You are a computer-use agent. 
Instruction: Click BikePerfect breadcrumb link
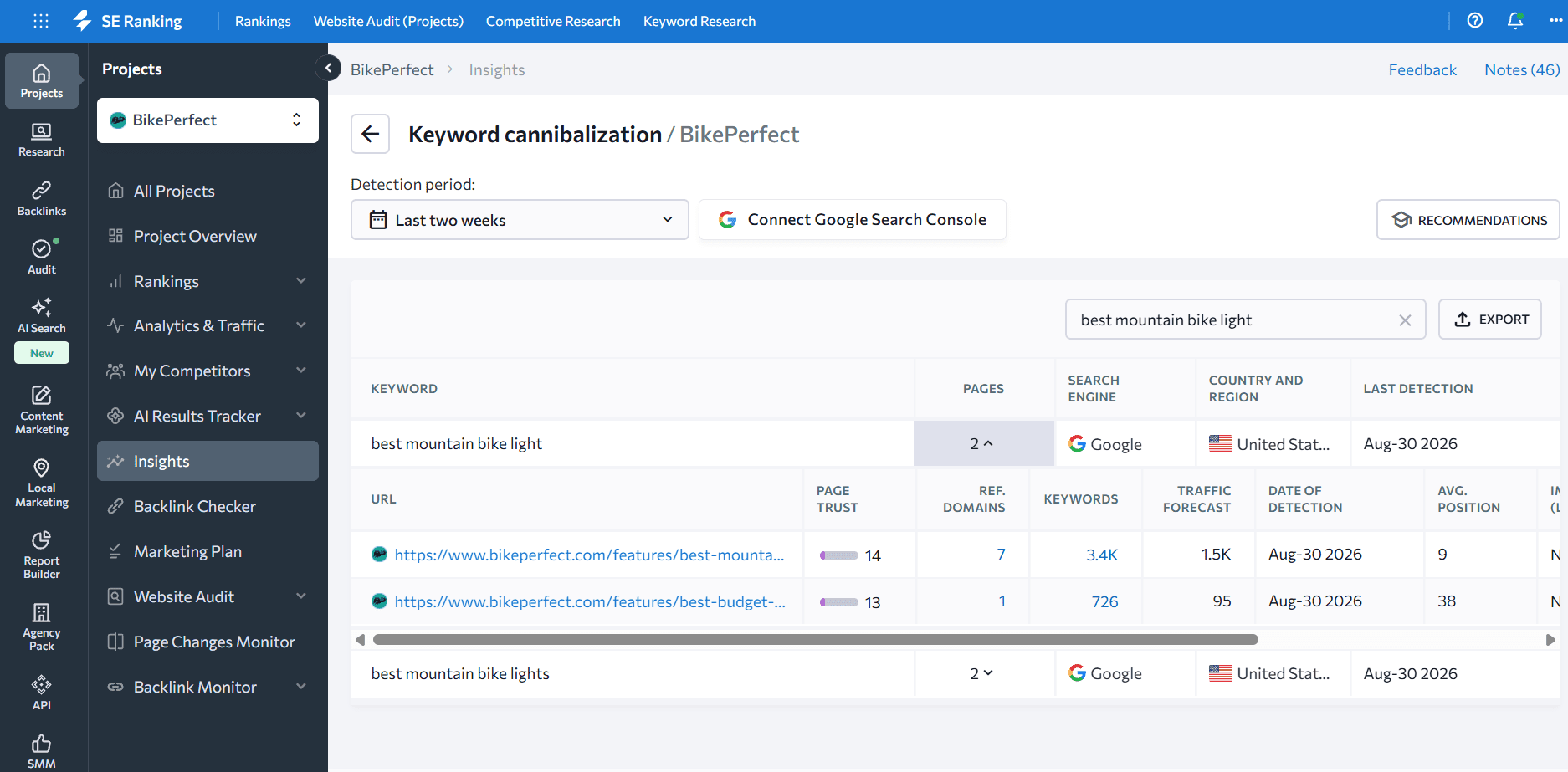[392, 69]
